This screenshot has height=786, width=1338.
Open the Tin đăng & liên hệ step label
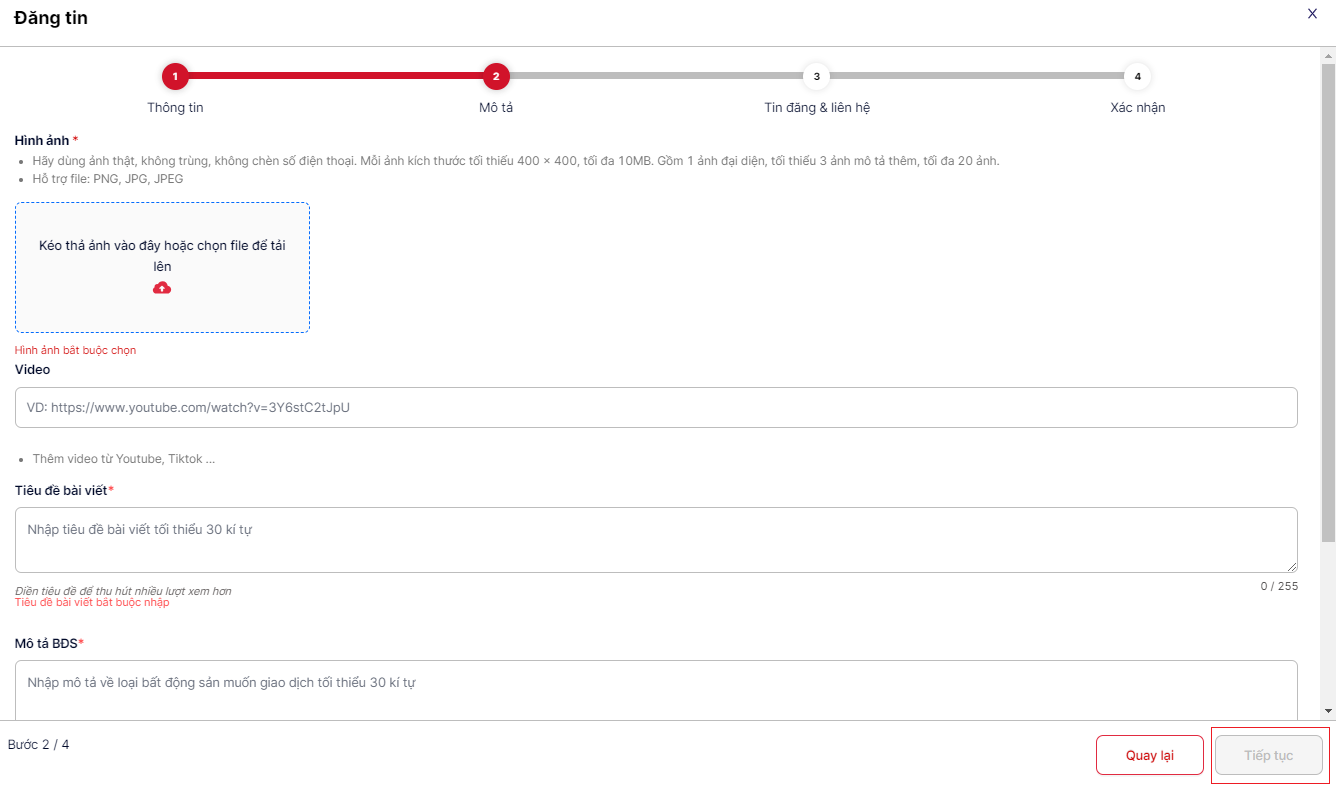click(x=816, y=107)
